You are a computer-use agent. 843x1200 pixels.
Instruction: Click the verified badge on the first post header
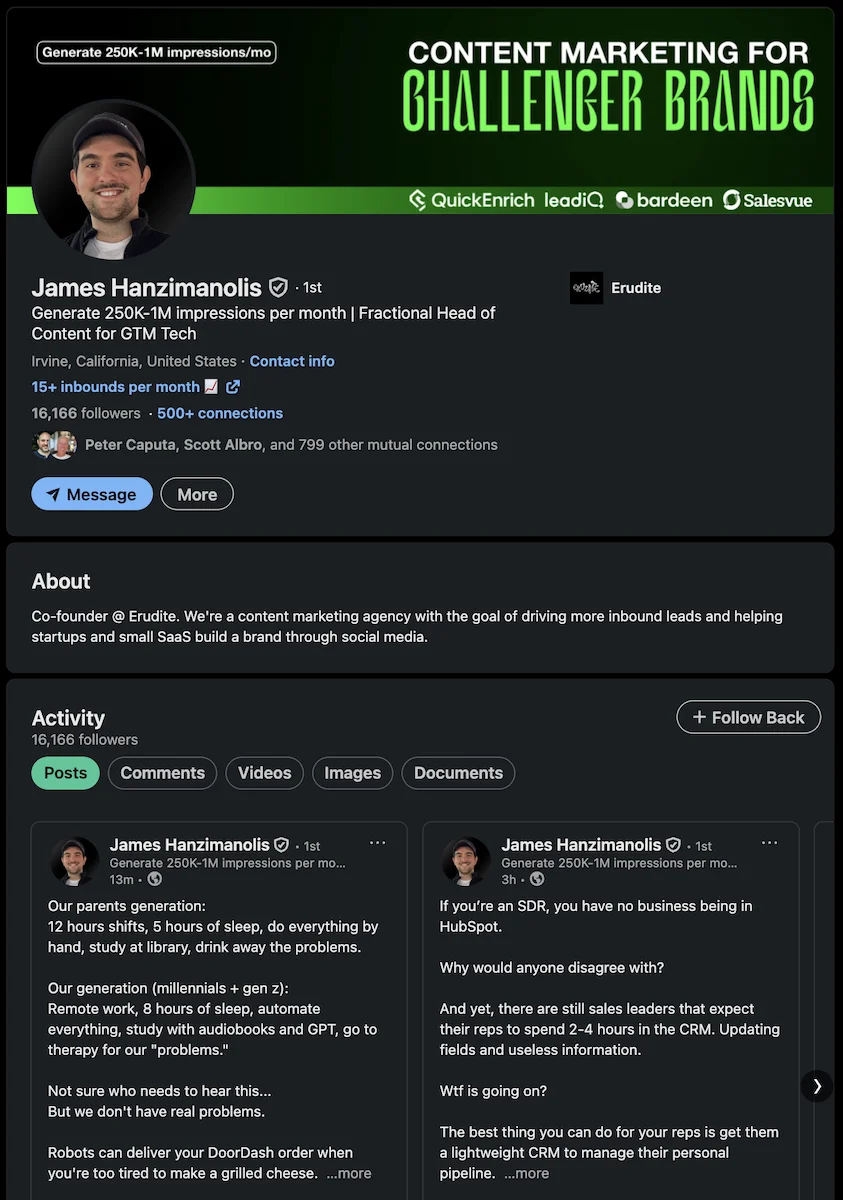click(281, 844)
